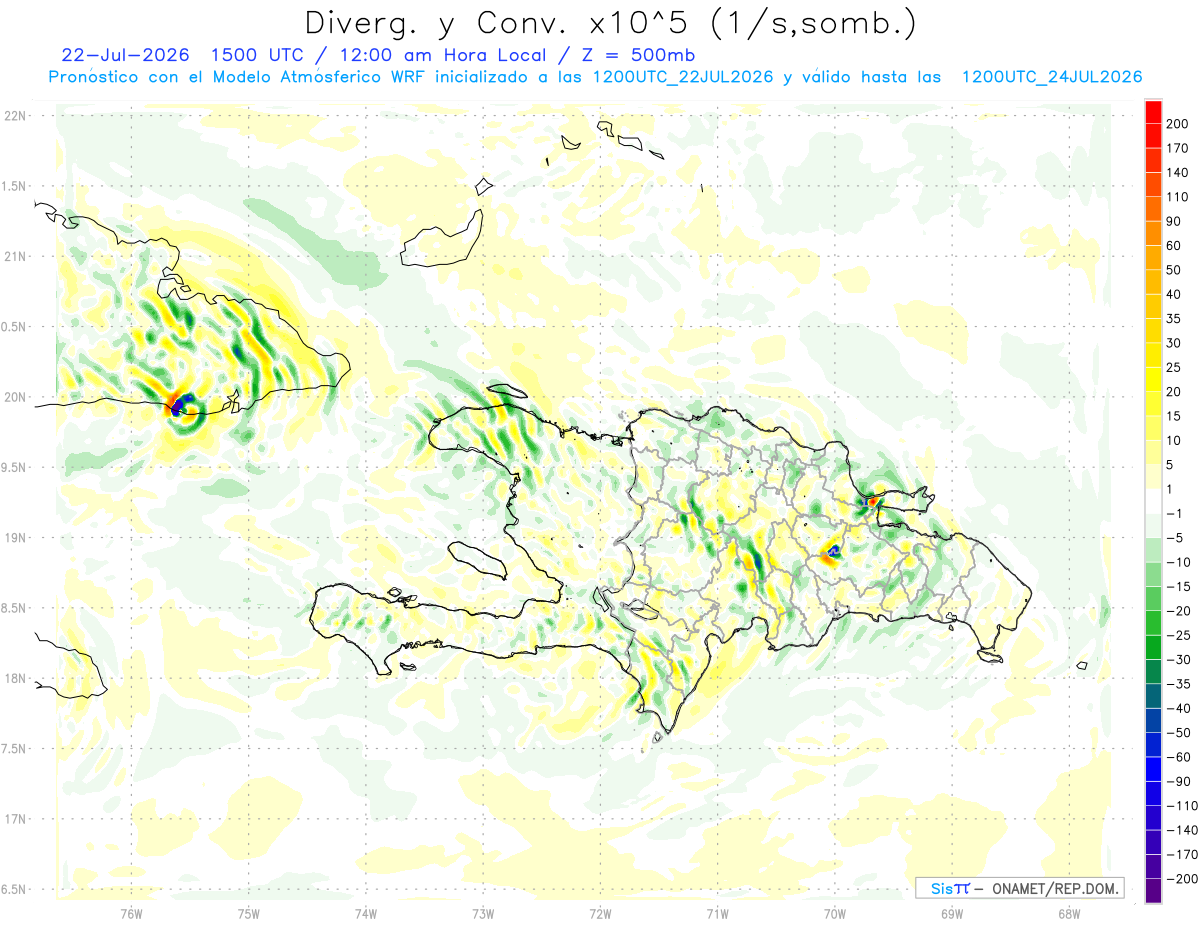Click the '68W' longitude label

pos(1068,913)
